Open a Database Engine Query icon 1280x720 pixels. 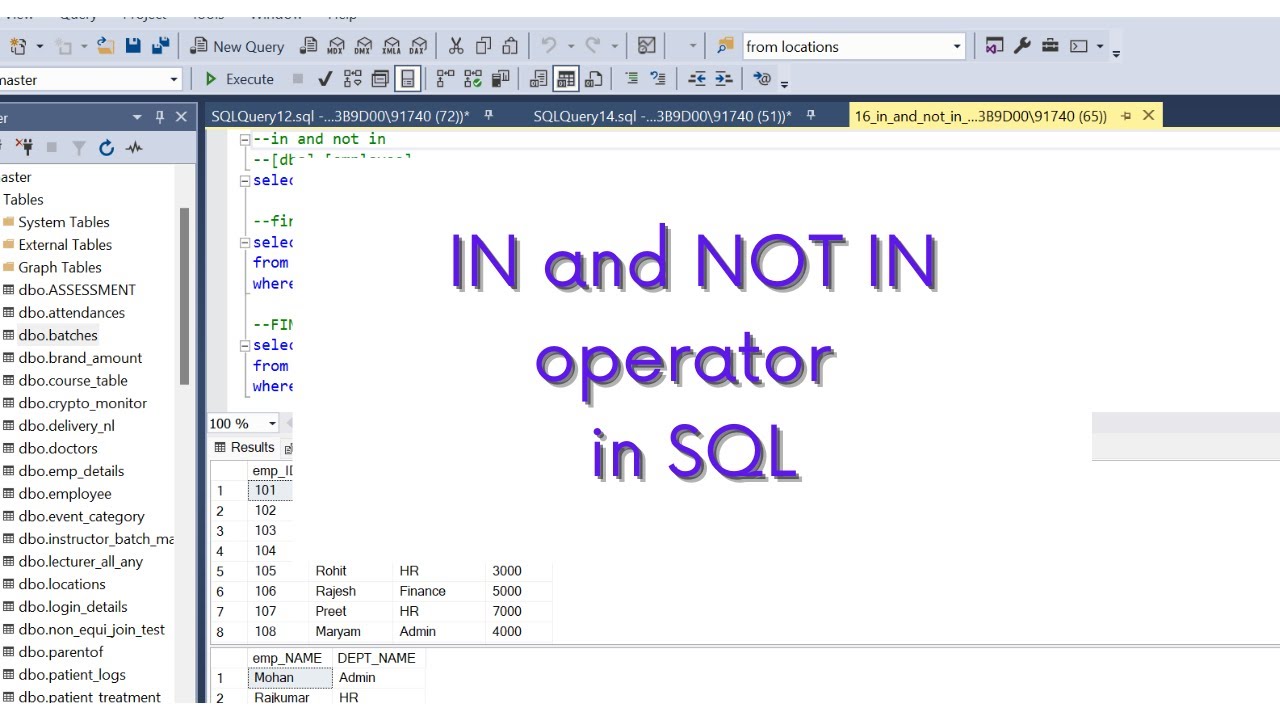tap(309, 46)
